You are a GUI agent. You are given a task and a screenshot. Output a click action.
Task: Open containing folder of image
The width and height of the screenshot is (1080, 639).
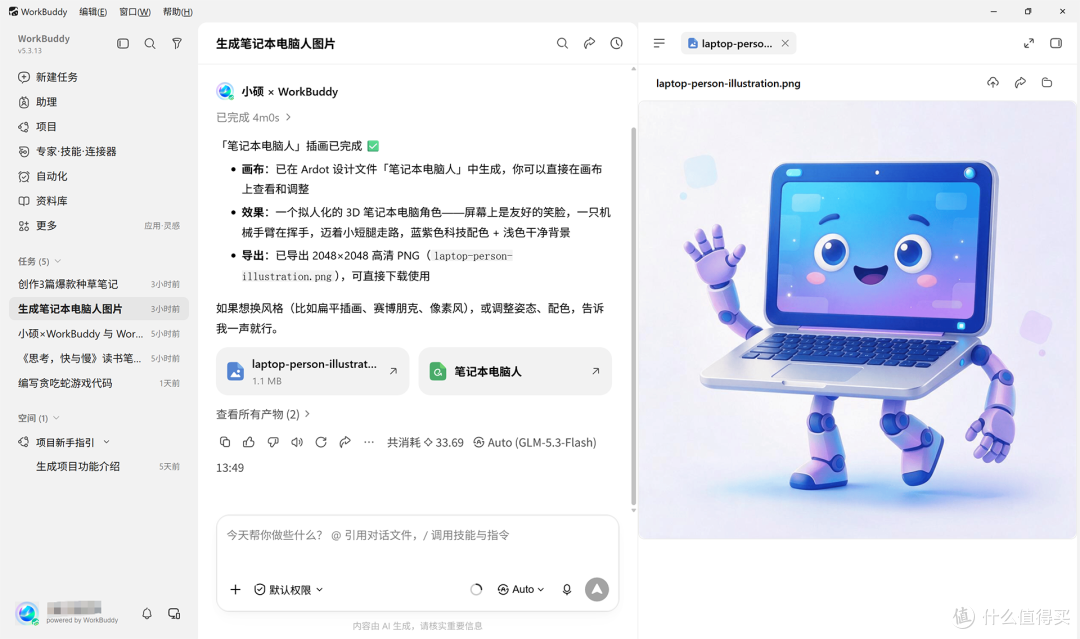(x=1047, y=83)
